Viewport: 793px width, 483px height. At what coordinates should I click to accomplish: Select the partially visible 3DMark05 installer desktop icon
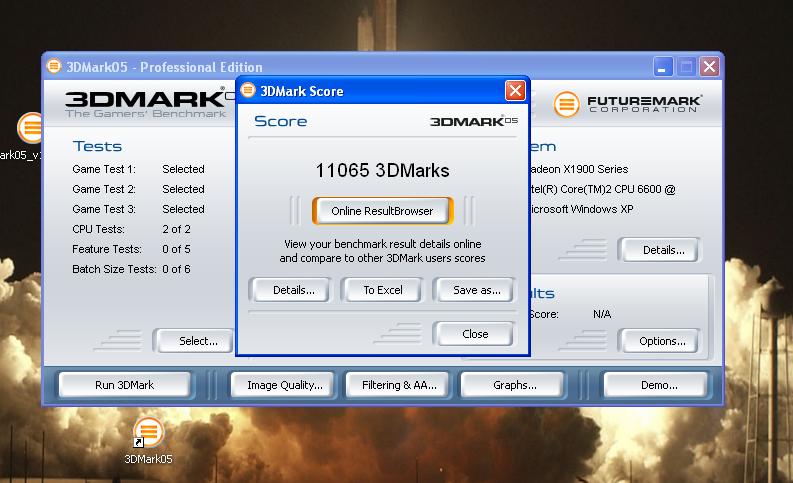pyautogui.click(x=29, y=128)
